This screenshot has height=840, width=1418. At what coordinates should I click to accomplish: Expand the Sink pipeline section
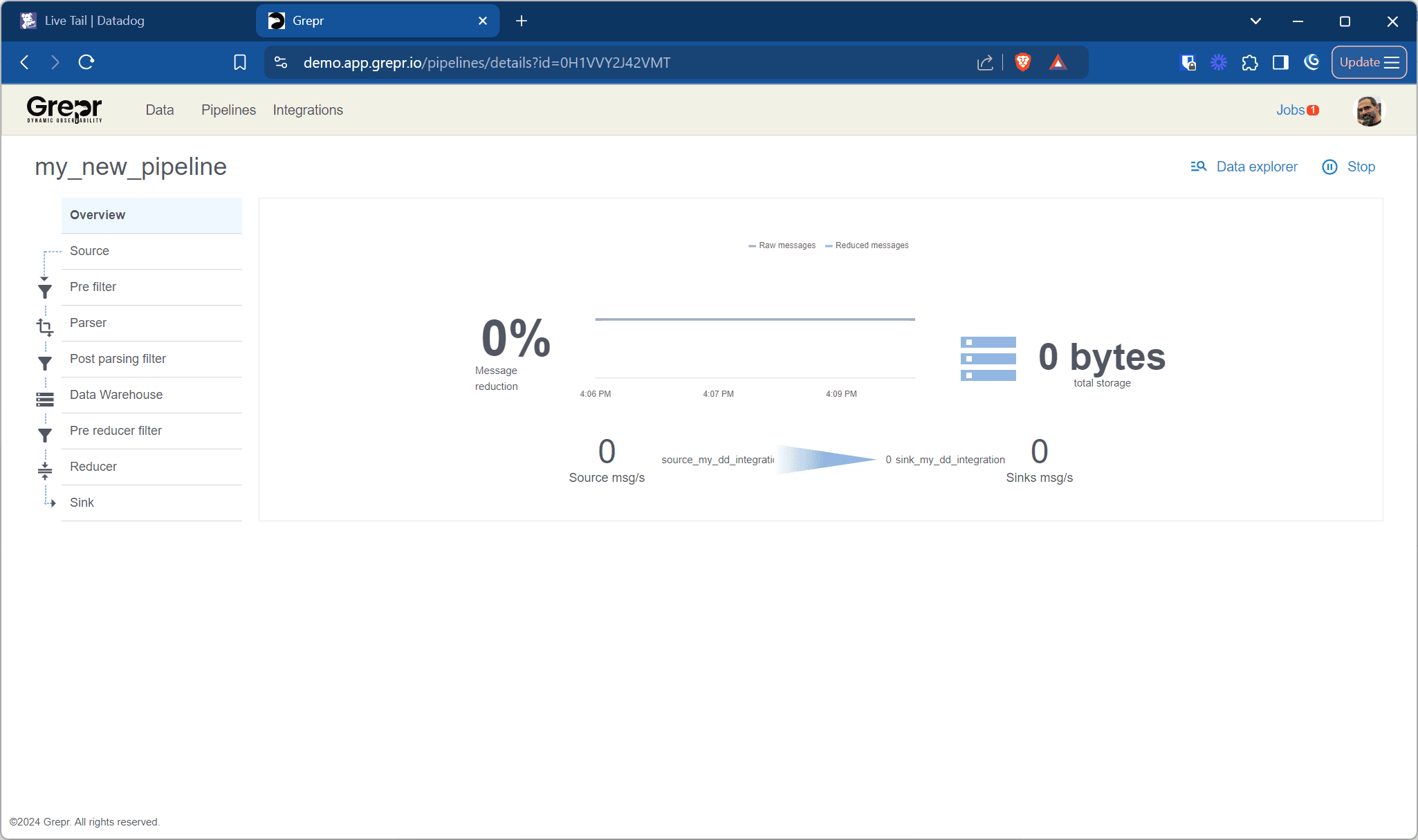[82, 502]
